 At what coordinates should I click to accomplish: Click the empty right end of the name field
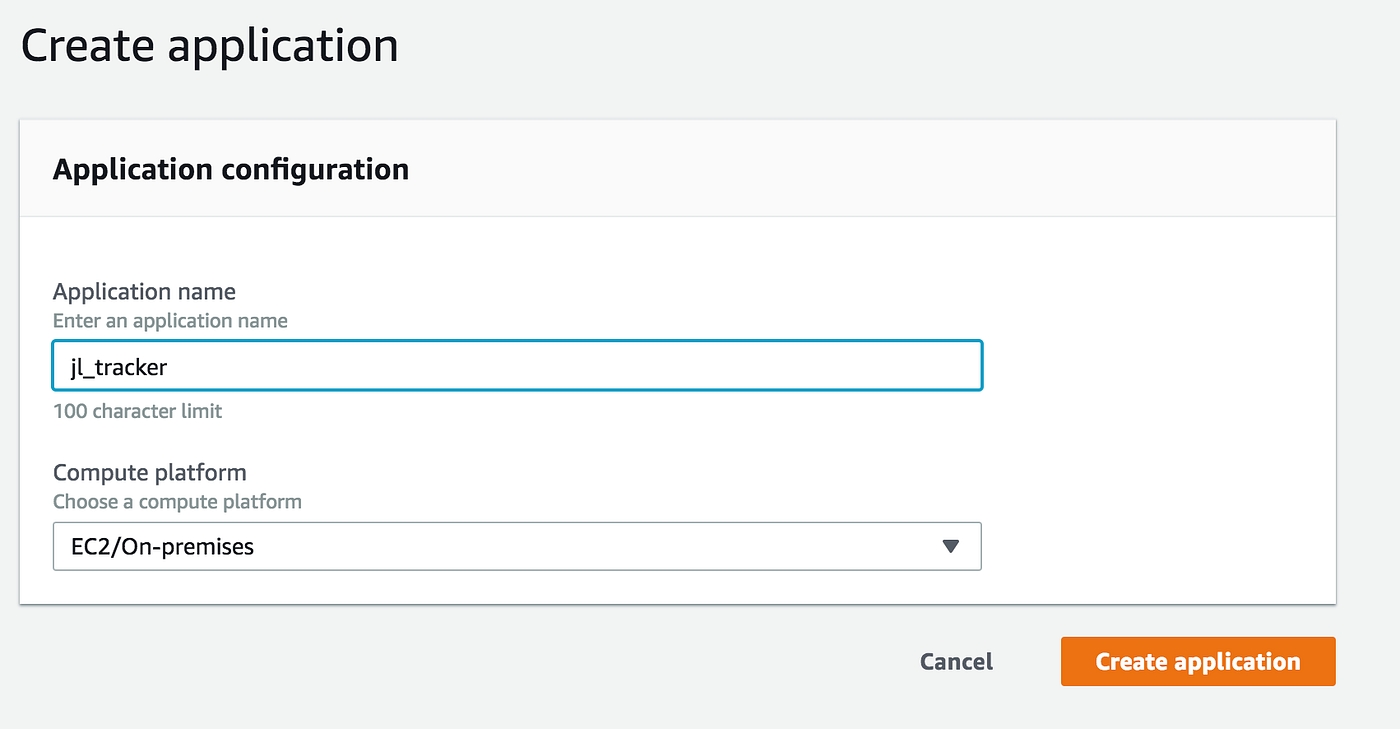point(900,366)
